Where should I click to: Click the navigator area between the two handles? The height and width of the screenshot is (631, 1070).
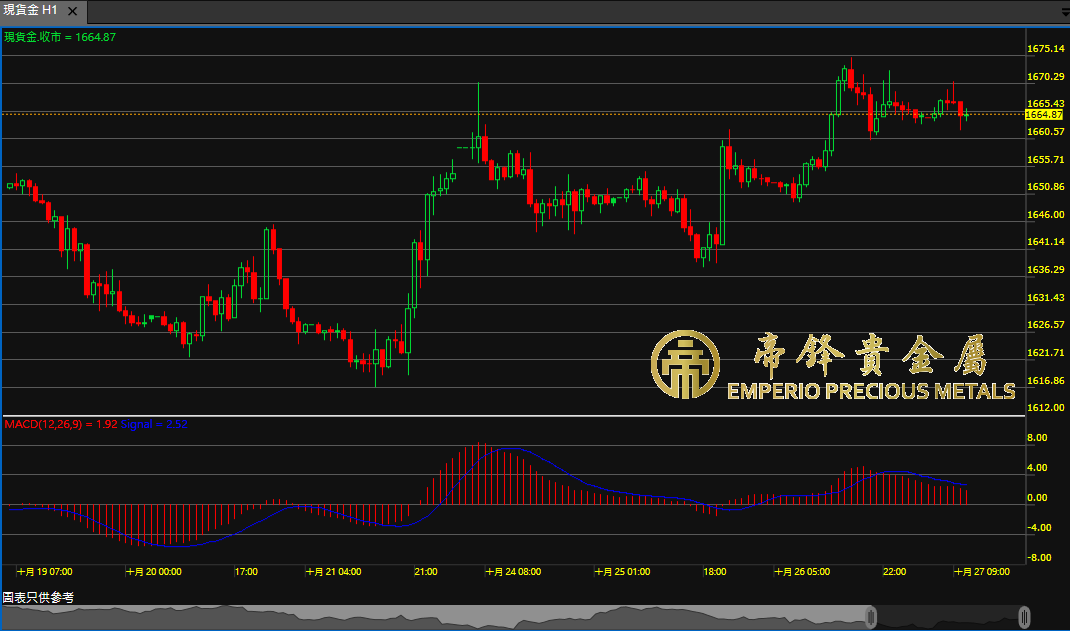pyautogui.click(x=948, y=616)
